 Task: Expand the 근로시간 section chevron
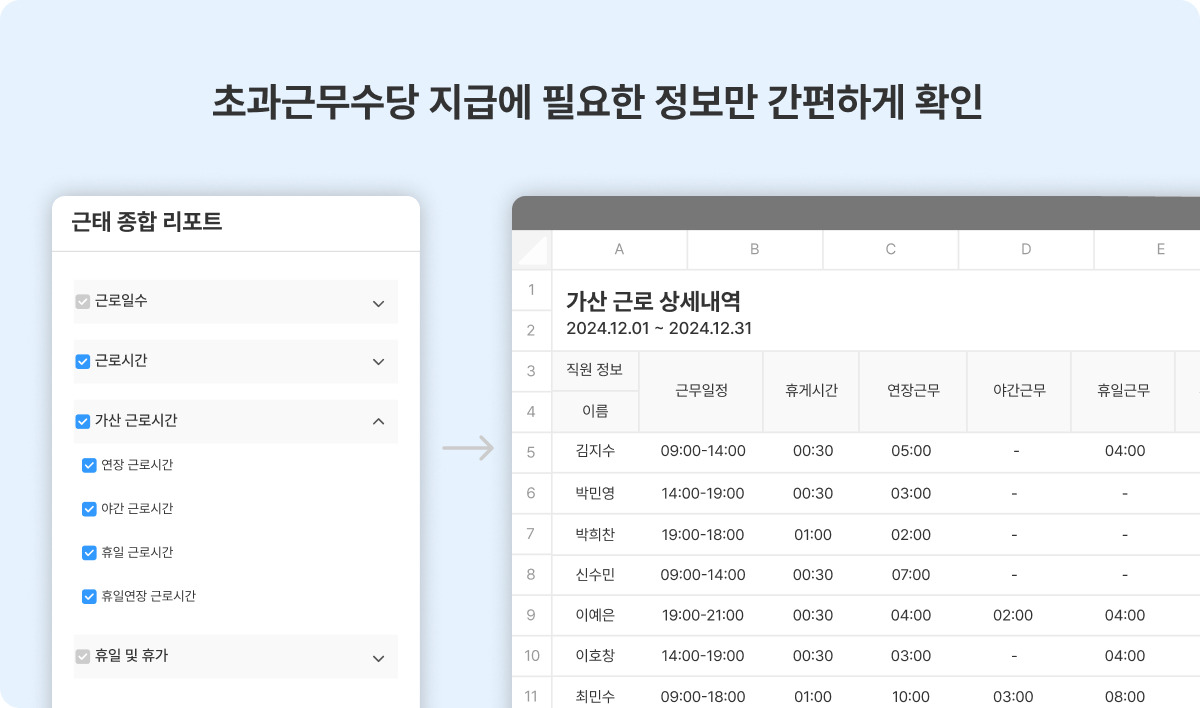point(378,362)
